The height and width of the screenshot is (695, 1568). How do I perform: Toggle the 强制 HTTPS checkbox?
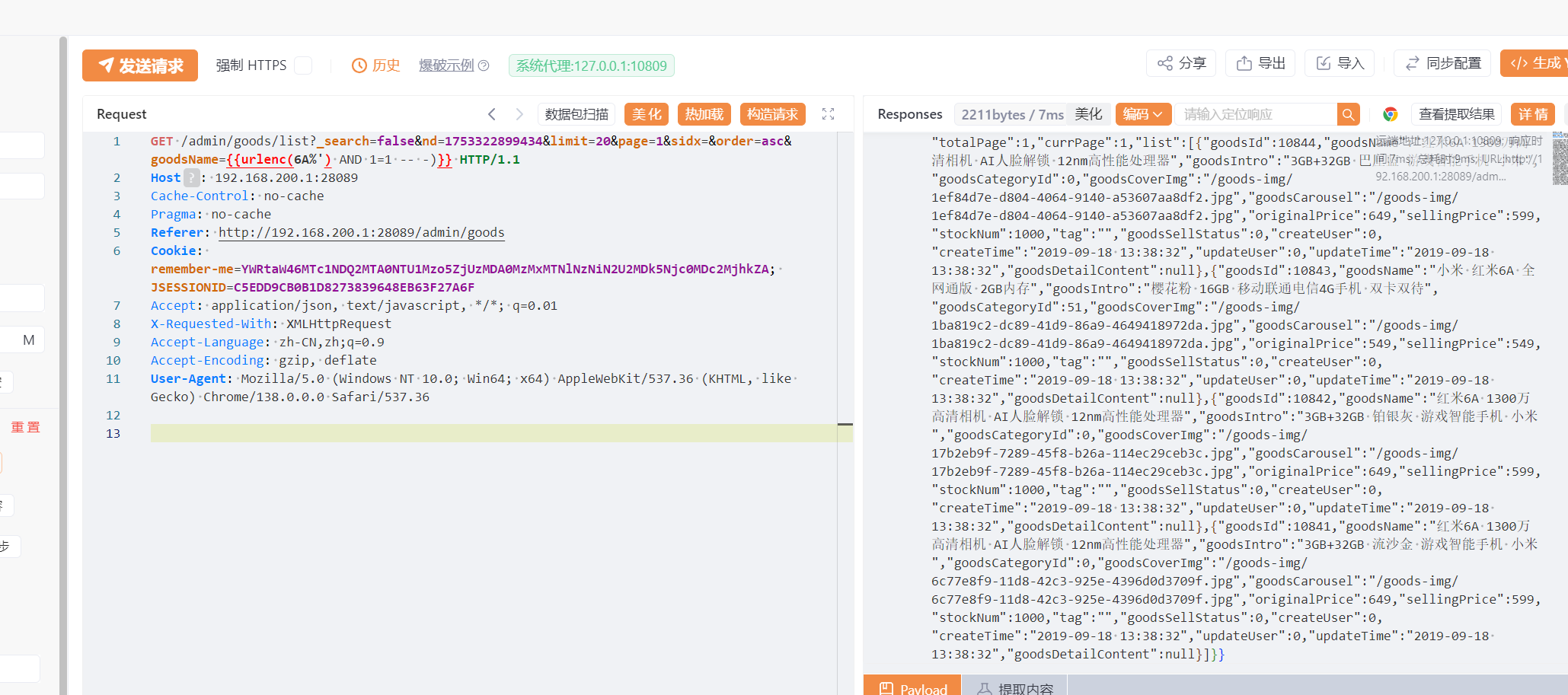[x=303, y=65]
